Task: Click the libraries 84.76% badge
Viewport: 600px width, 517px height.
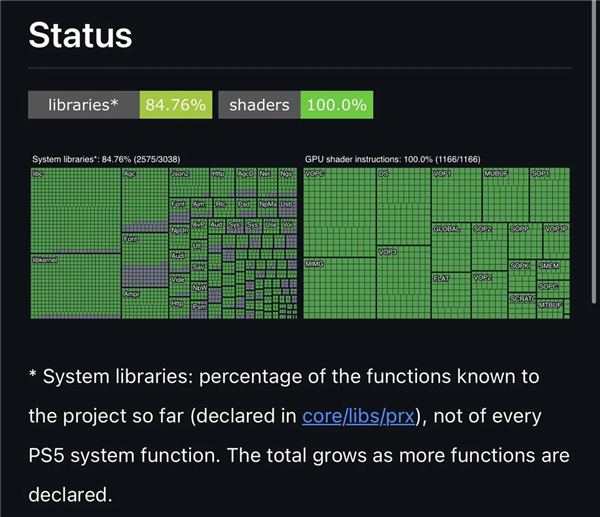Action: [x=120, y=105]
